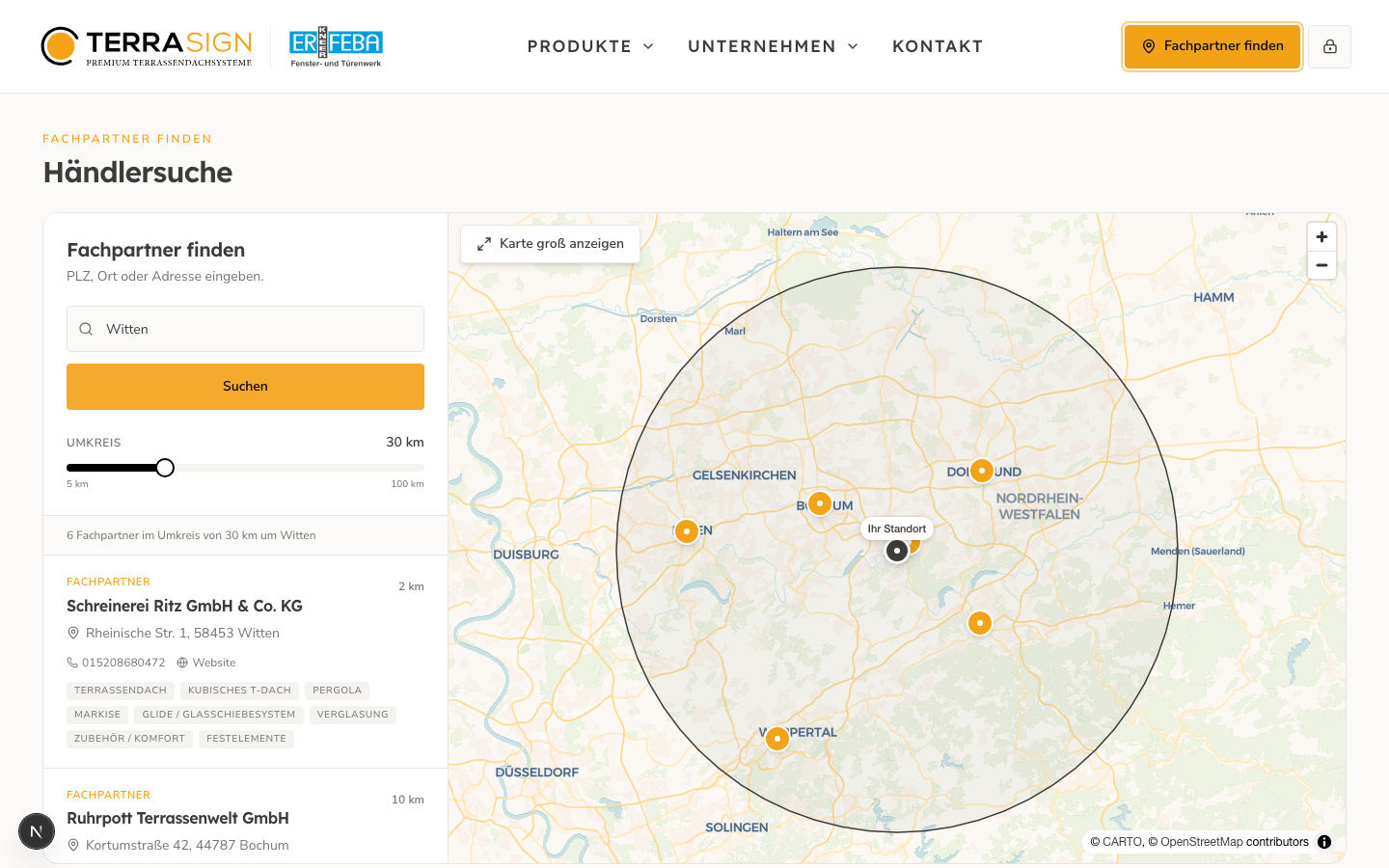Click the Ihr Standort location marker

click(897, 551)
